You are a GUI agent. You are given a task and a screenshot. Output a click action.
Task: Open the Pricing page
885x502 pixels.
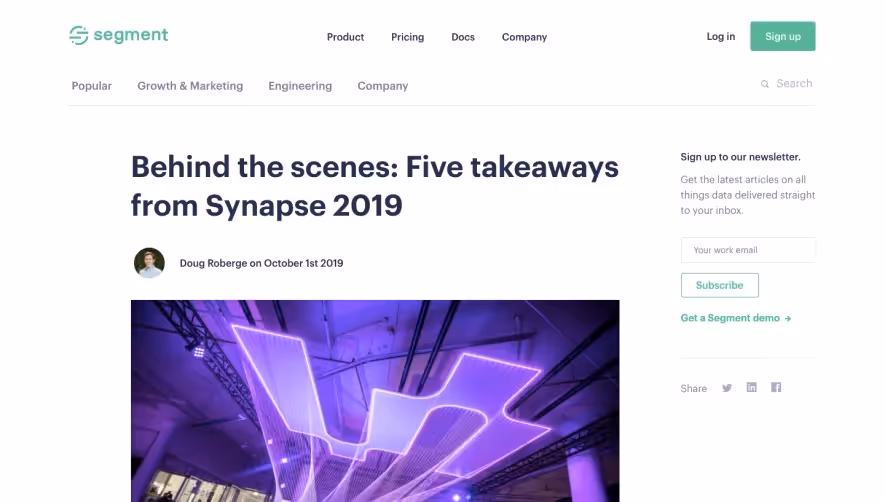408,37
